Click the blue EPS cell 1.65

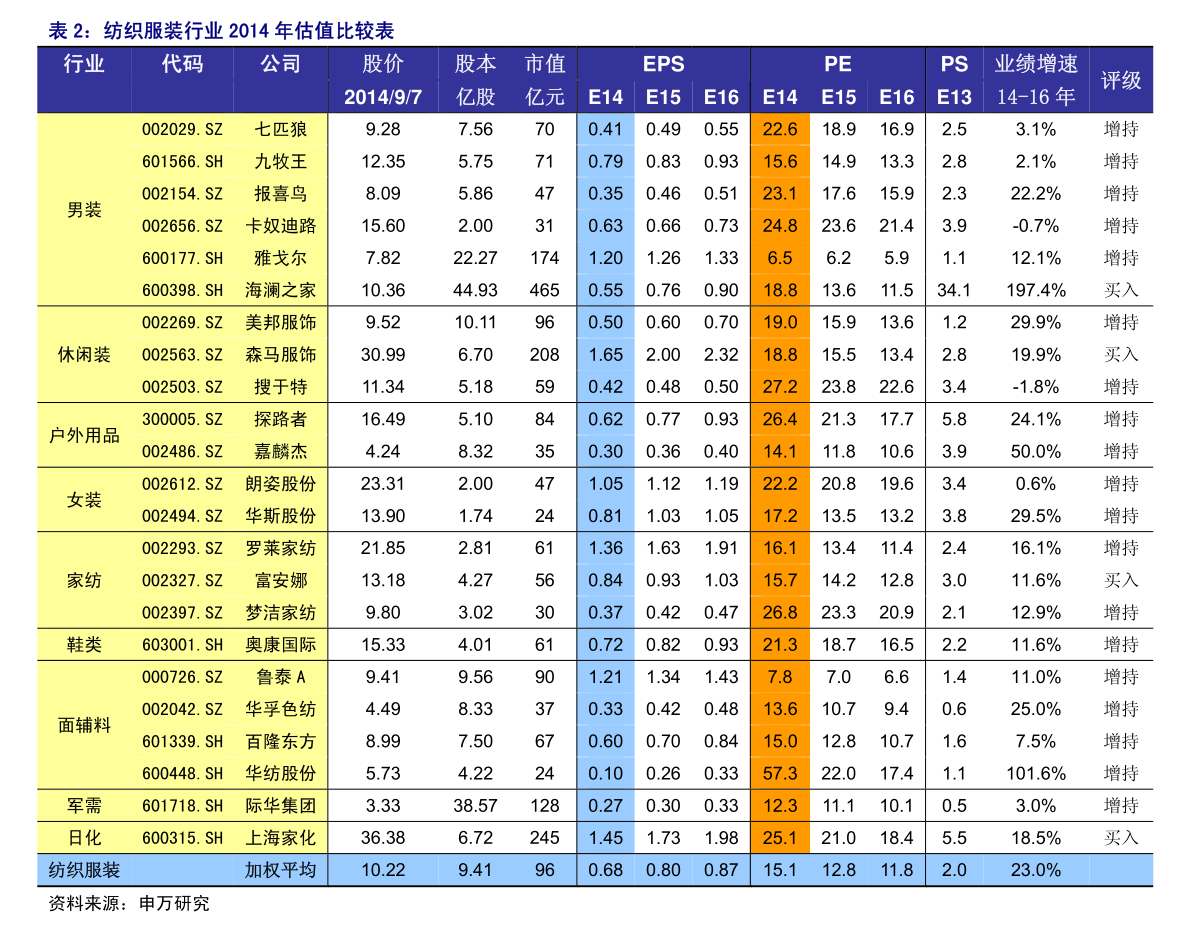[x=606, y=355]
